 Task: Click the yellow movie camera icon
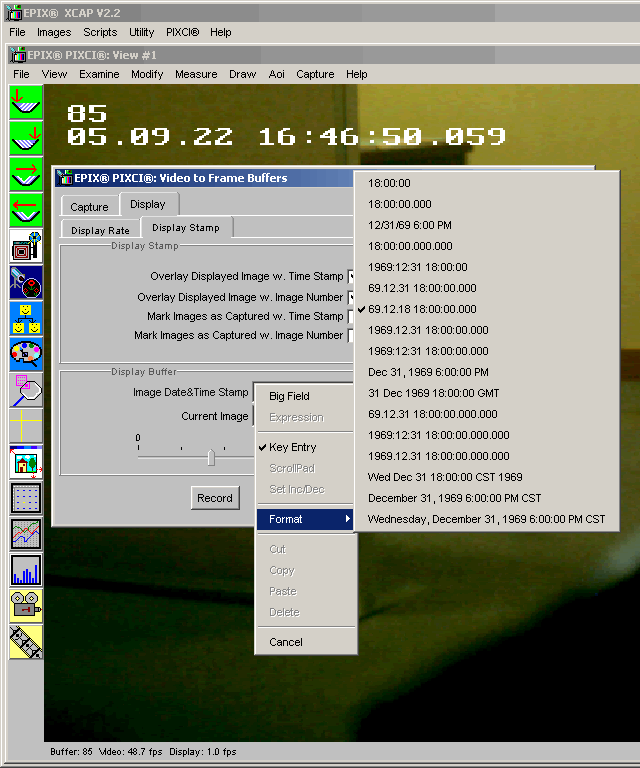tap(26, 606)
